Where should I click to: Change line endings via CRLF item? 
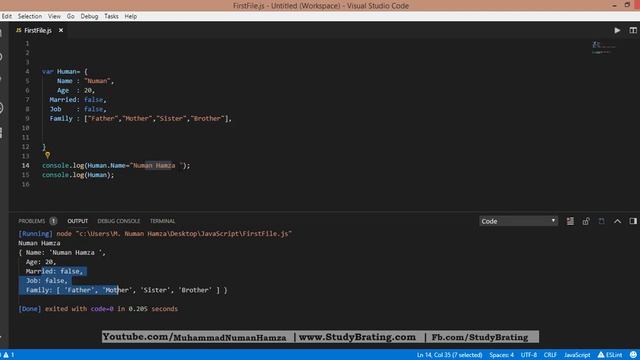(550, 355)
